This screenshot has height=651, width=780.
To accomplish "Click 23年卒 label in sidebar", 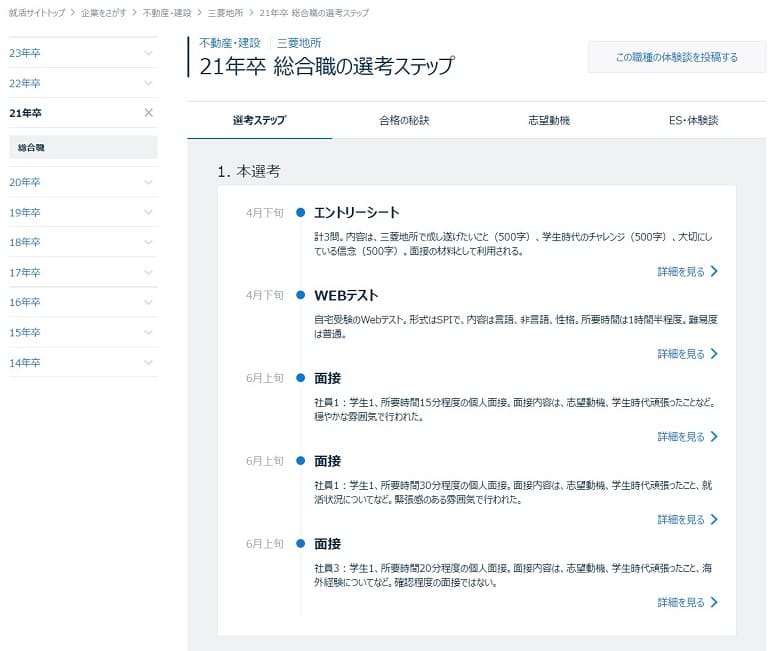I will (x=25, y=53).
